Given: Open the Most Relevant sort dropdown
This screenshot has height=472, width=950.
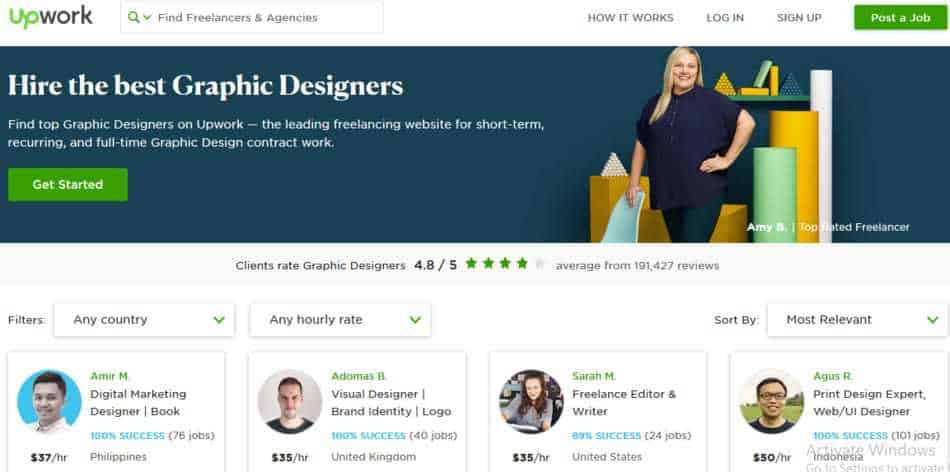Looking at the screenshot, I should 857,320.
